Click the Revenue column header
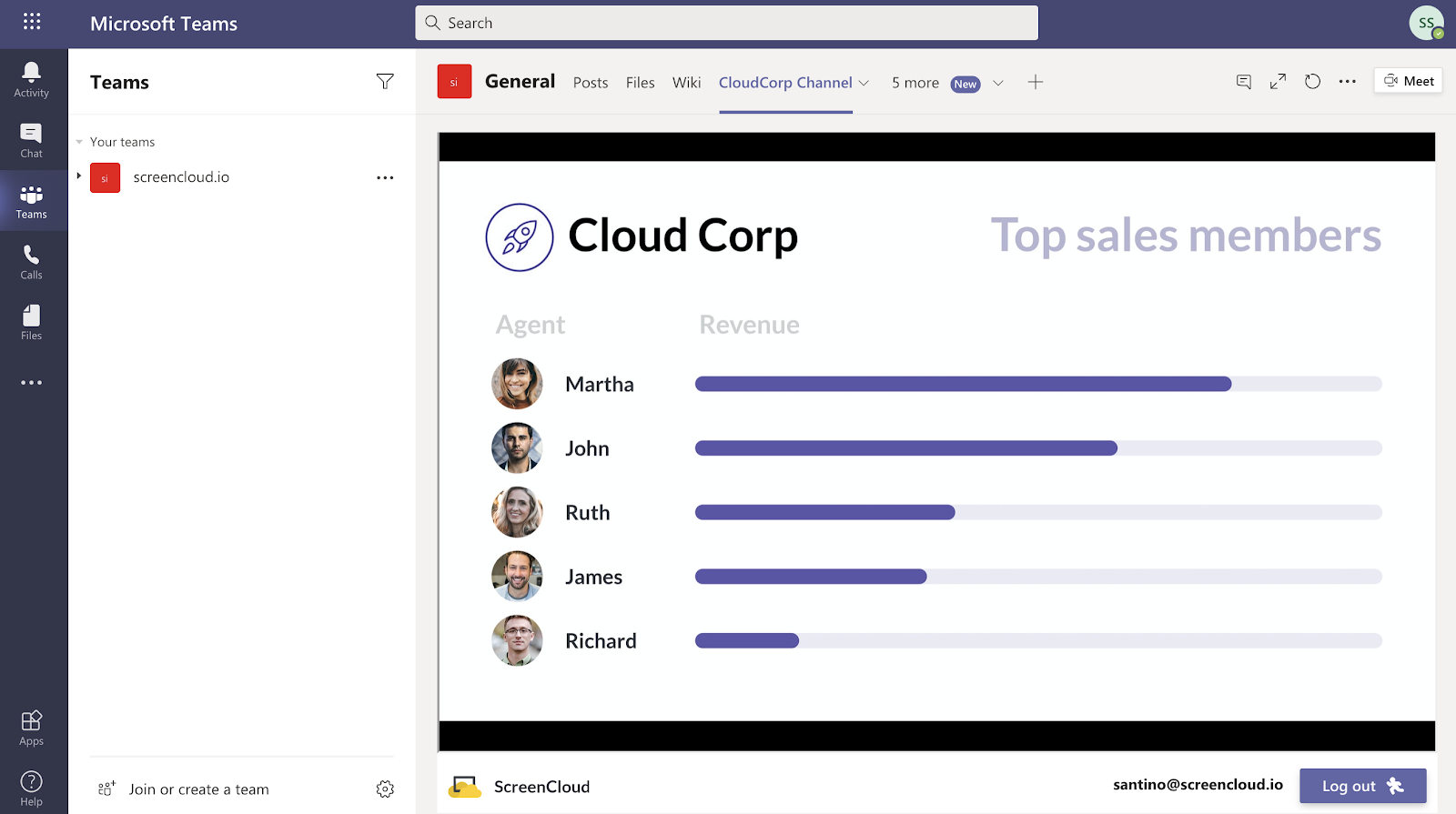This screenshot has height=814, width=1456. [749, 325]
